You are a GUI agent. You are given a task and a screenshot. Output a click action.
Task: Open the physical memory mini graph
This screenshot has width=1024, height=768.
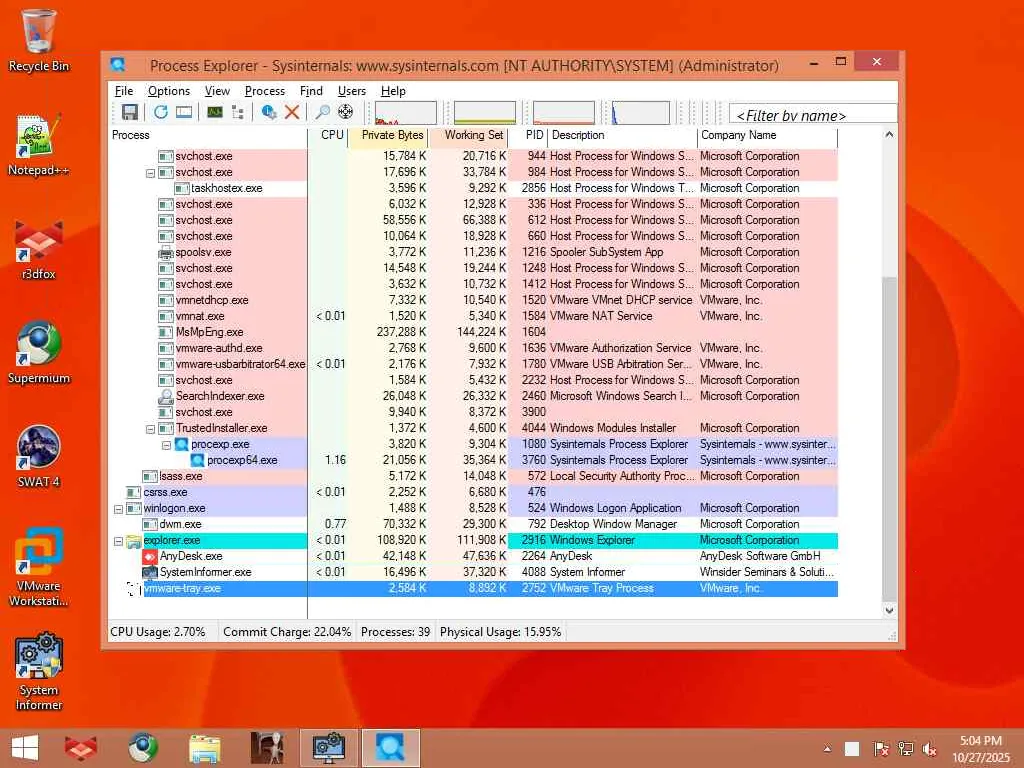564,113
